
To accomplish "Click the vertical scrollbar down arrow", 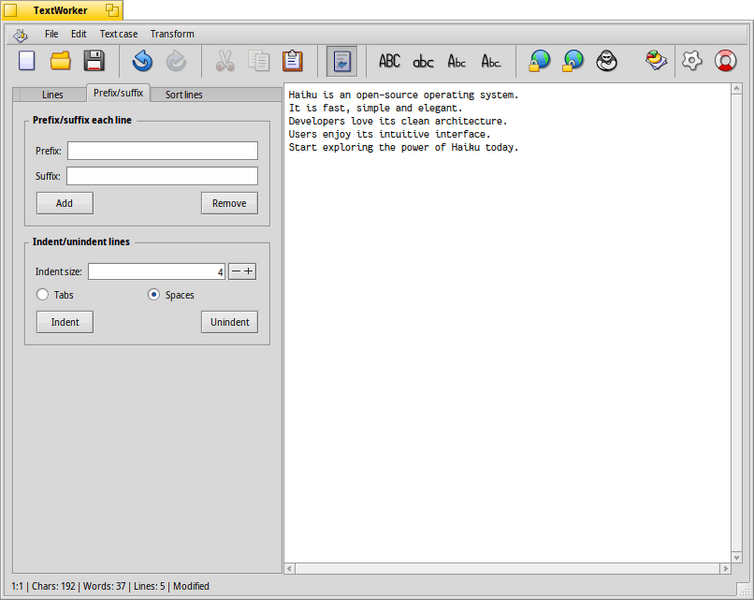I will (x=737, y=557).
